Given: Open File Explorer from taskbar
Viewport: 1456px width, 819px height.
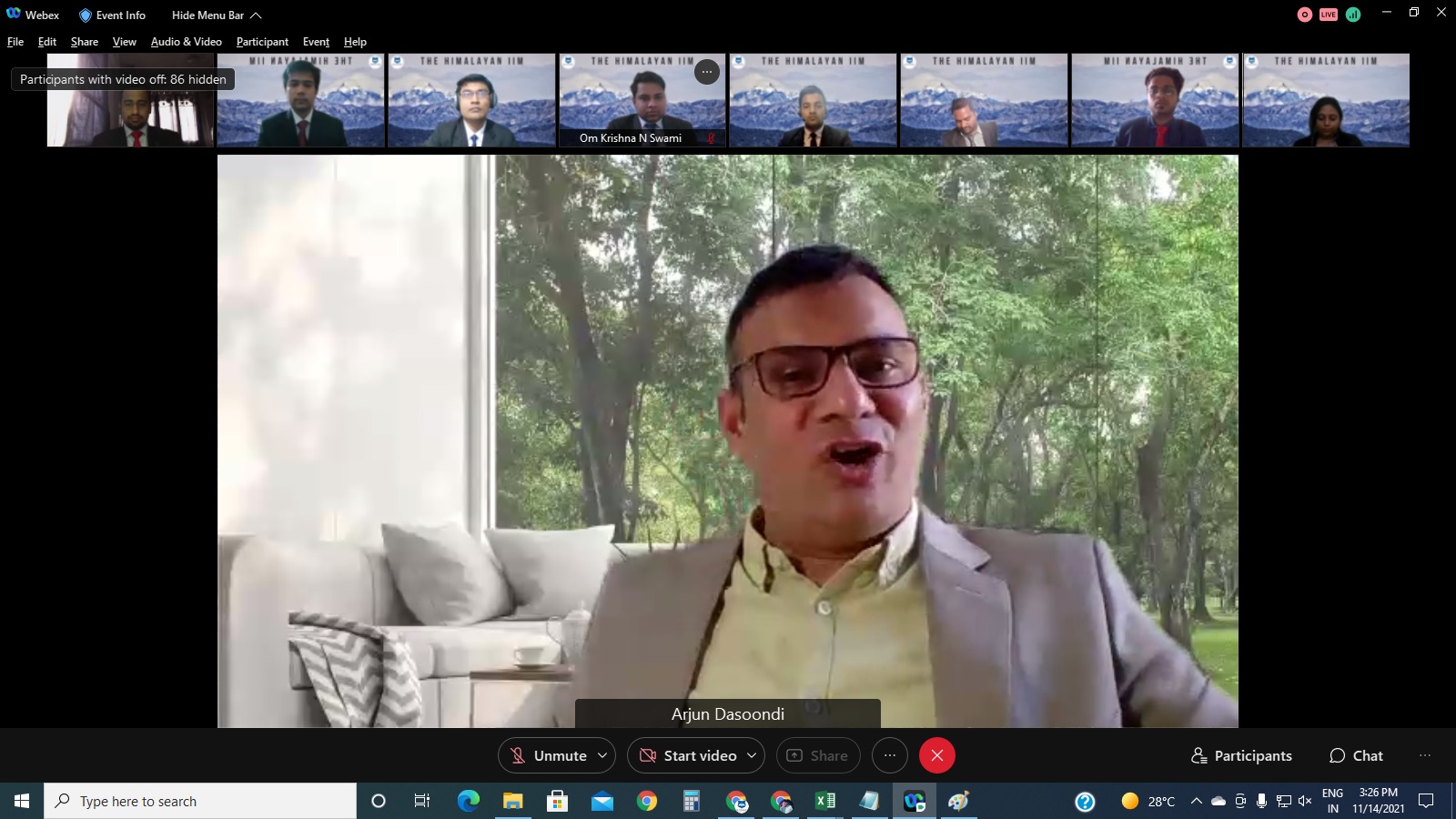Looking at the screenshot, I should 512,801.
